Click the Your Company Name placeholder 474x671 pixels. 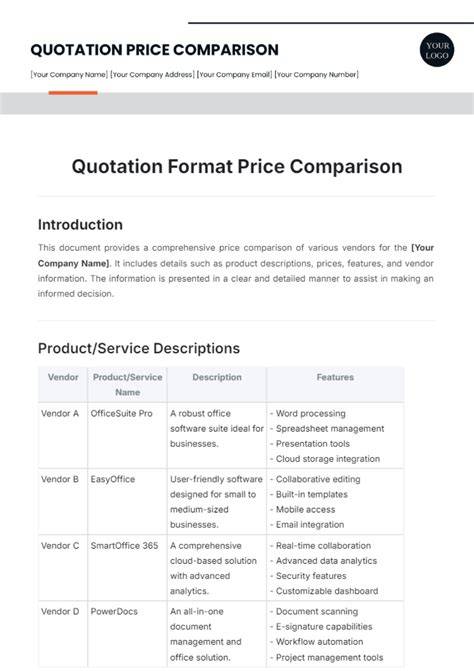coord(69,74)
